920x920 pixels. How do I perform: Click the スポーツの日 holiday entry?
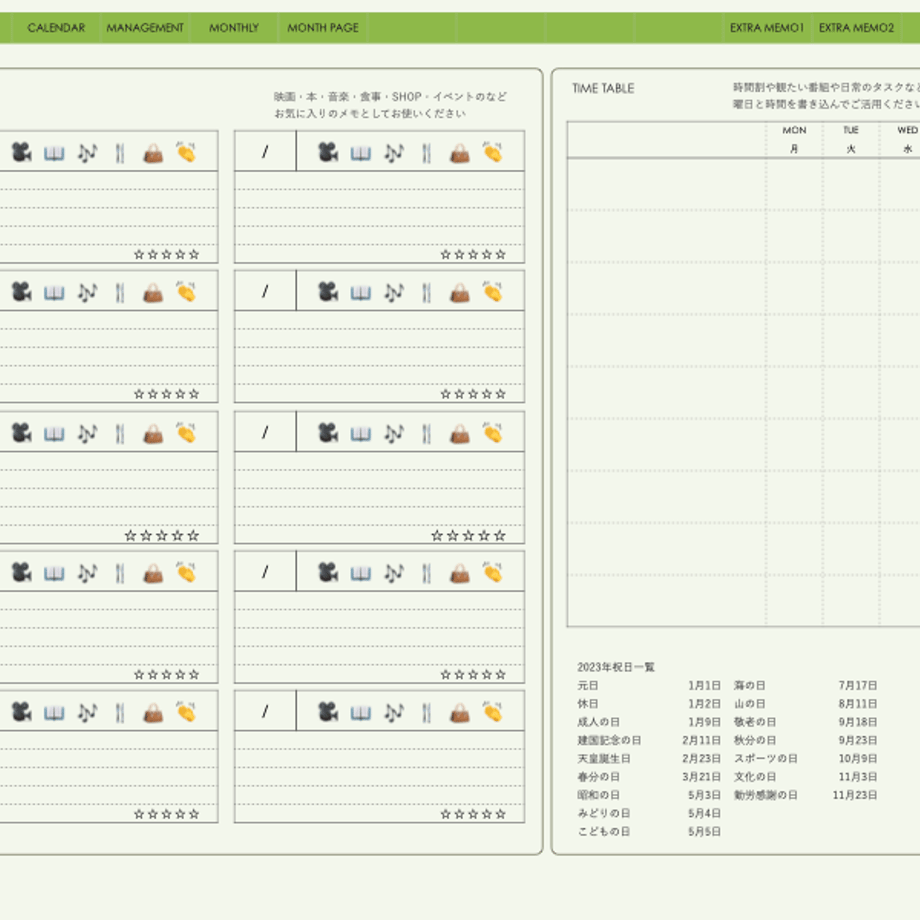pyautogui.click(x=766, y=759)
